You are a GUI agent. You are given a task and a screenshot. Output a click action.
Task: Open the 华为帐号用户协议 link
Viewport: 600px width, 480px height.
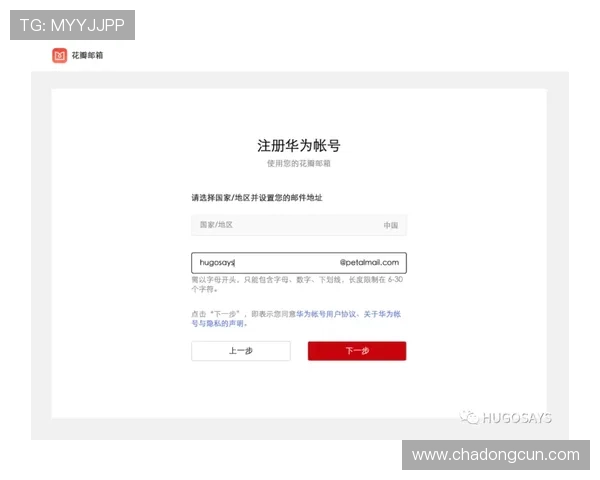[x=326, y=314]
